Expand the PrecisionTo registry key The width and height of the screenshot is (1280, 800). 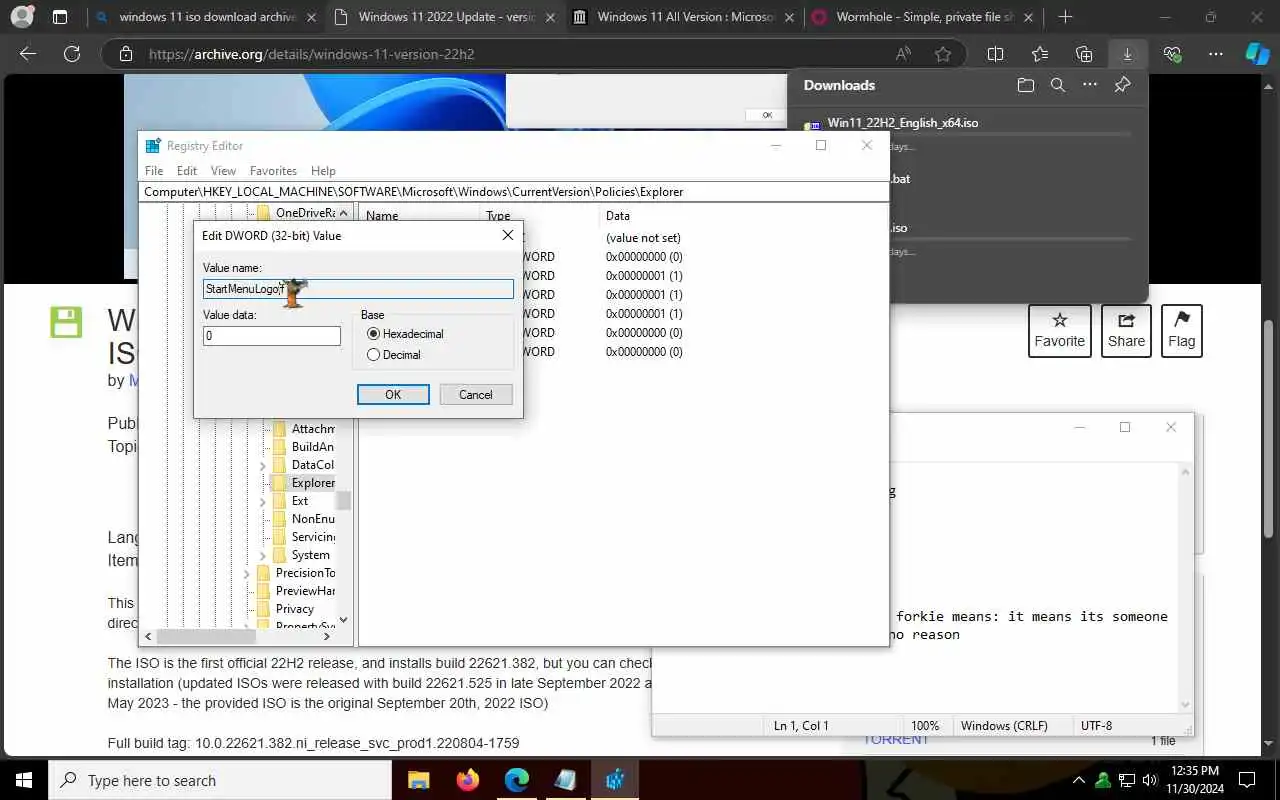click(247, 573)
